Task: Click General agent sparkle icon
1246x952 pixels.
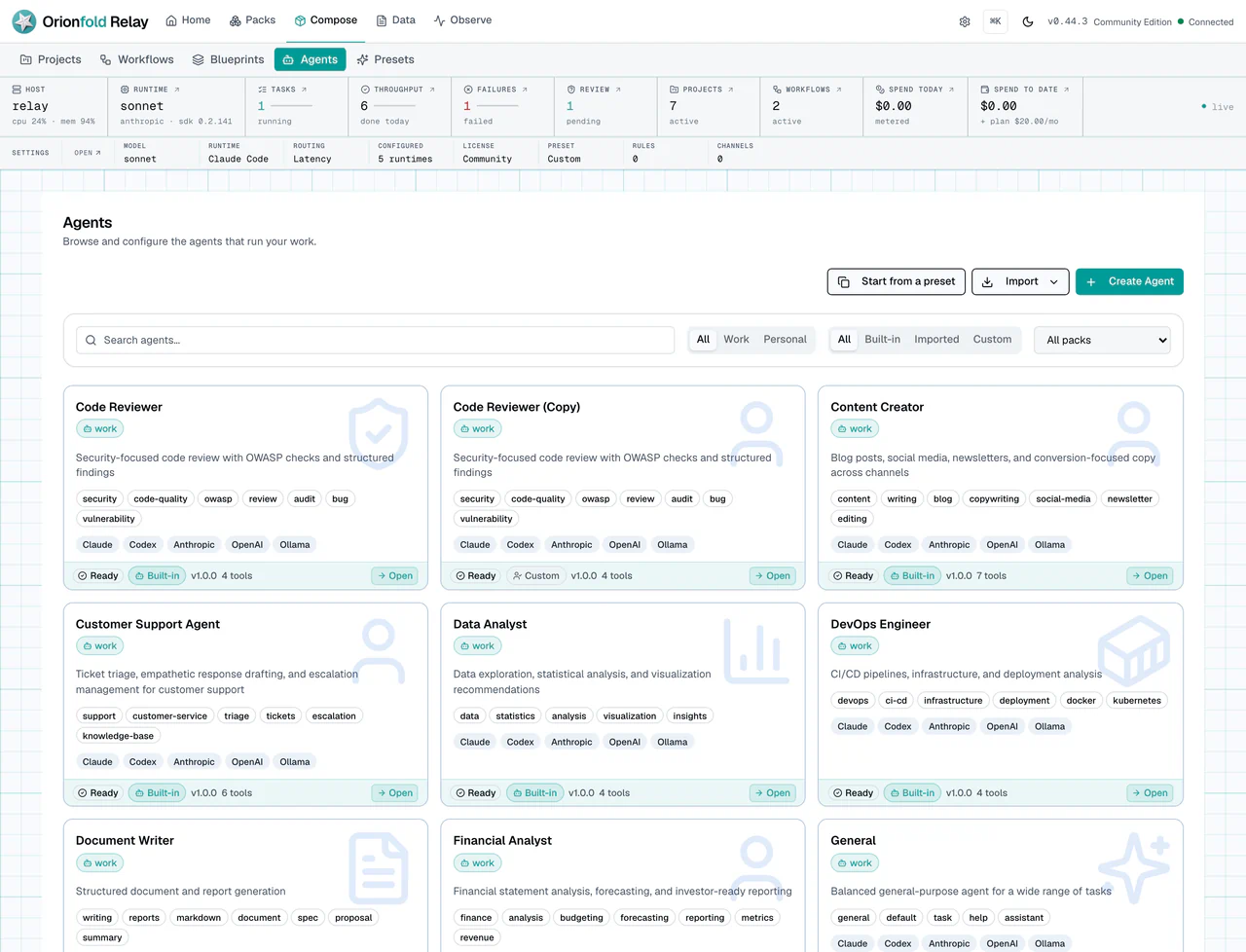Action: pyautogui.click(x=1134, y=867)
